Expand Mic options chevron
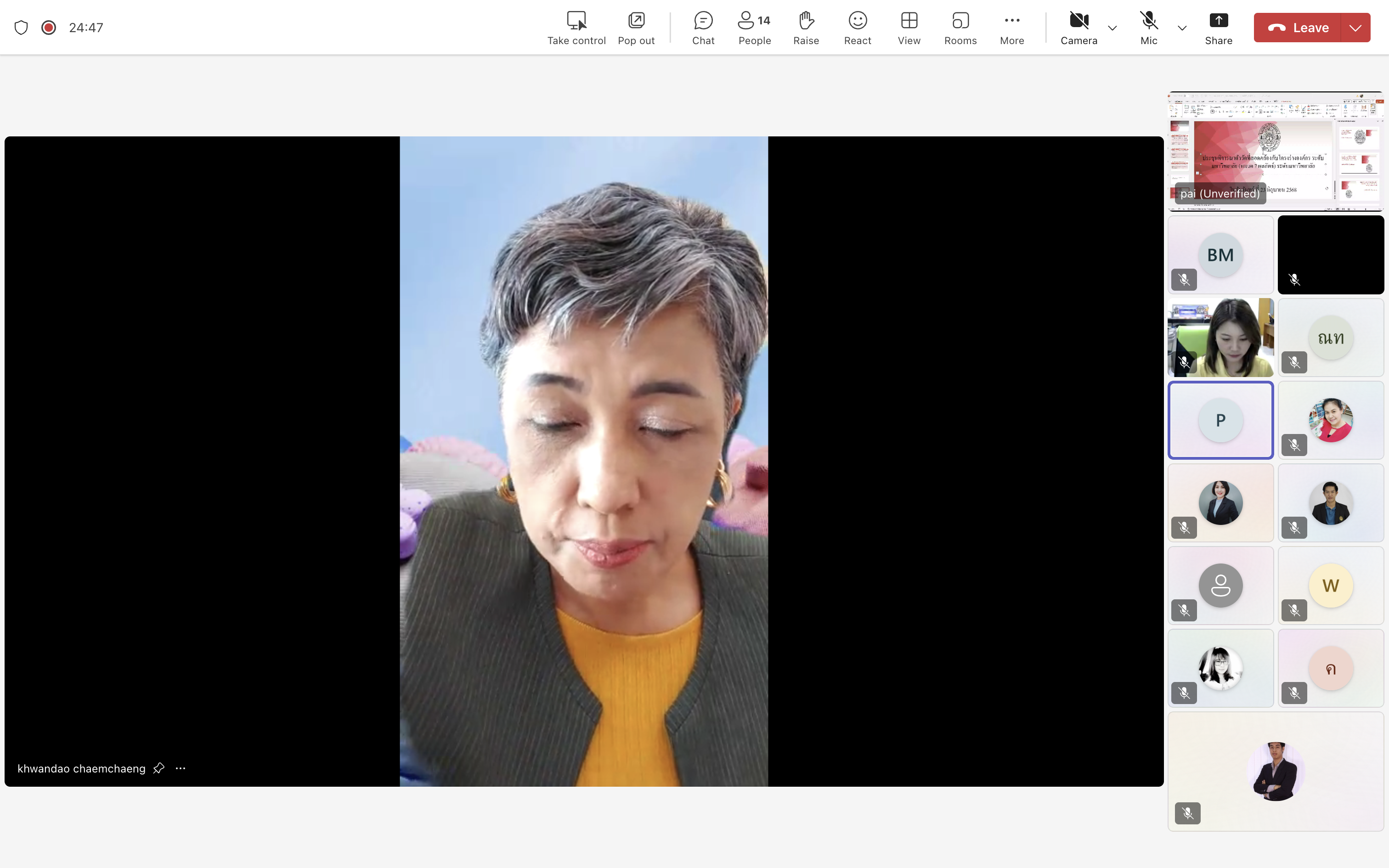Screen dimensions: 1389x868 [x=1182, y=28]
